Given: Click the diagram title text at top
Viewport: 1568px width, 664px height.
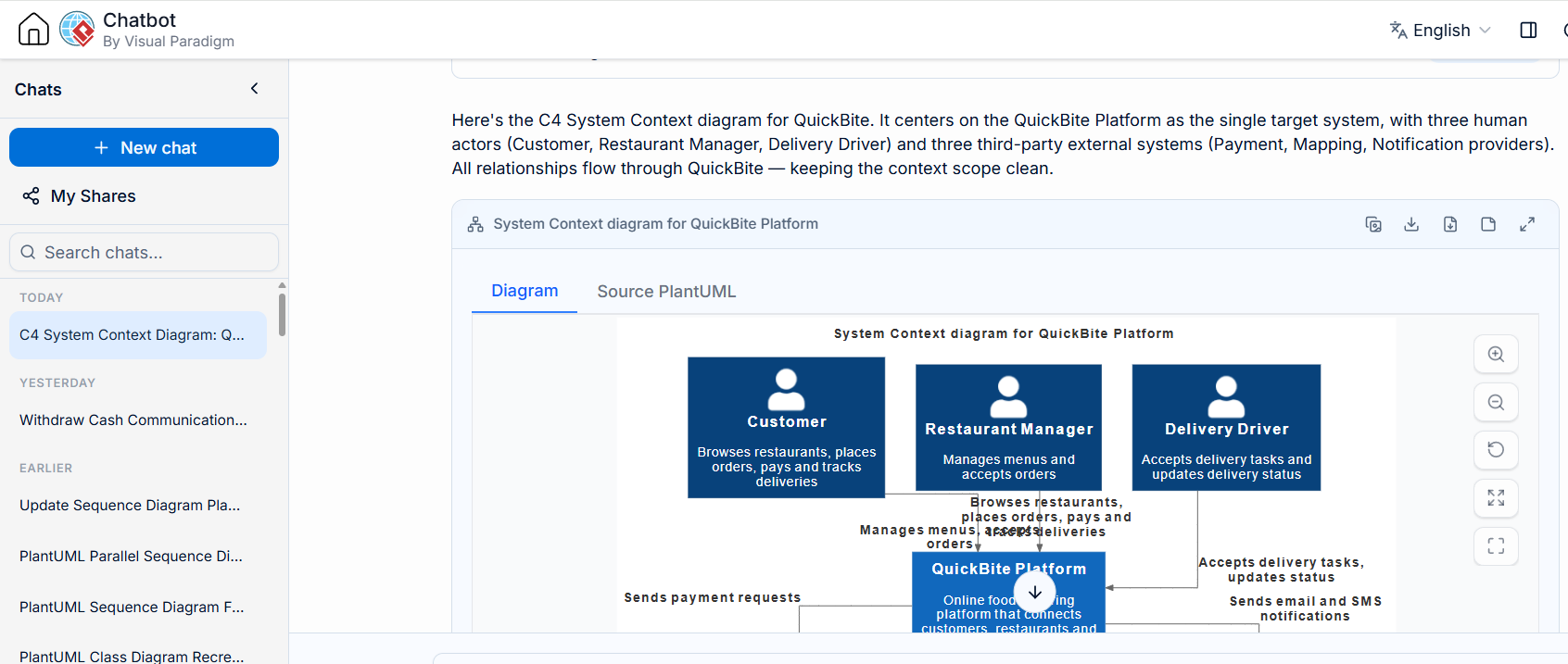Looking at the screenshot, I should (x=1004, y=333).
